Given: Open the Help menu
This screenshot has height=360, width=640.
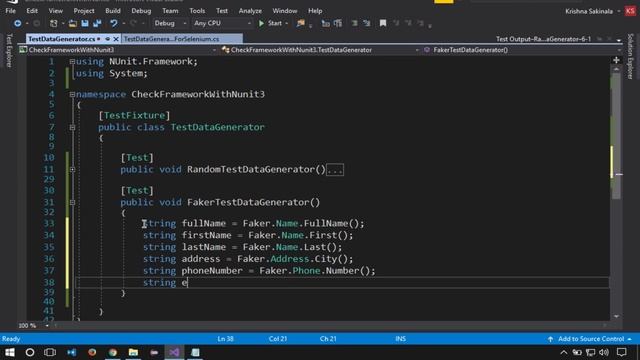Looking at the screenshot, I should pyautogui.click(x=315, y=11).
